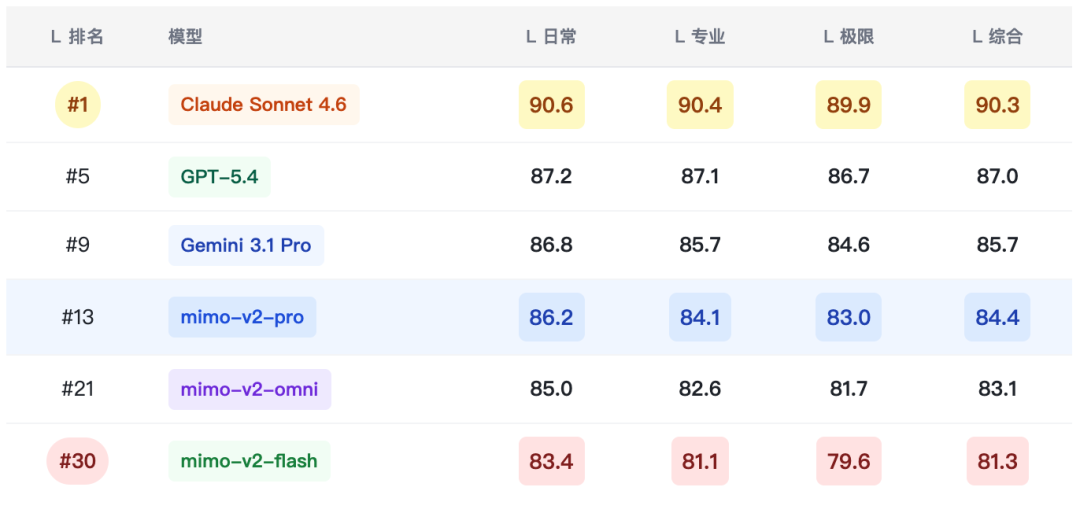The width and height of the screenshot is (1080, 513).
Task: Click Claude's 90.3 综合 score
Action: (997, 105)
